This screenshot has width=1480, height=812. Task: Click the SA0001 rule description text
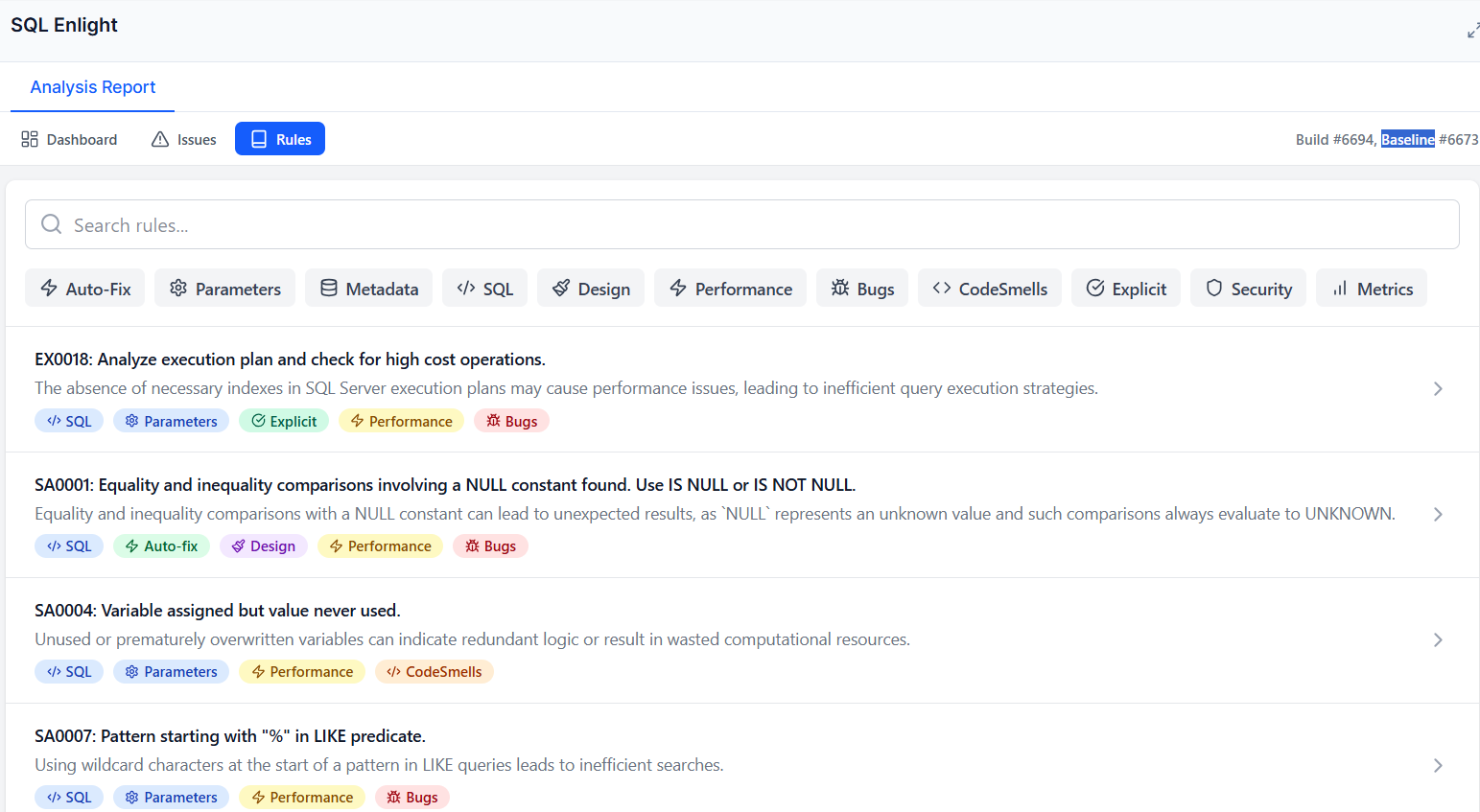tap(716, 514)
